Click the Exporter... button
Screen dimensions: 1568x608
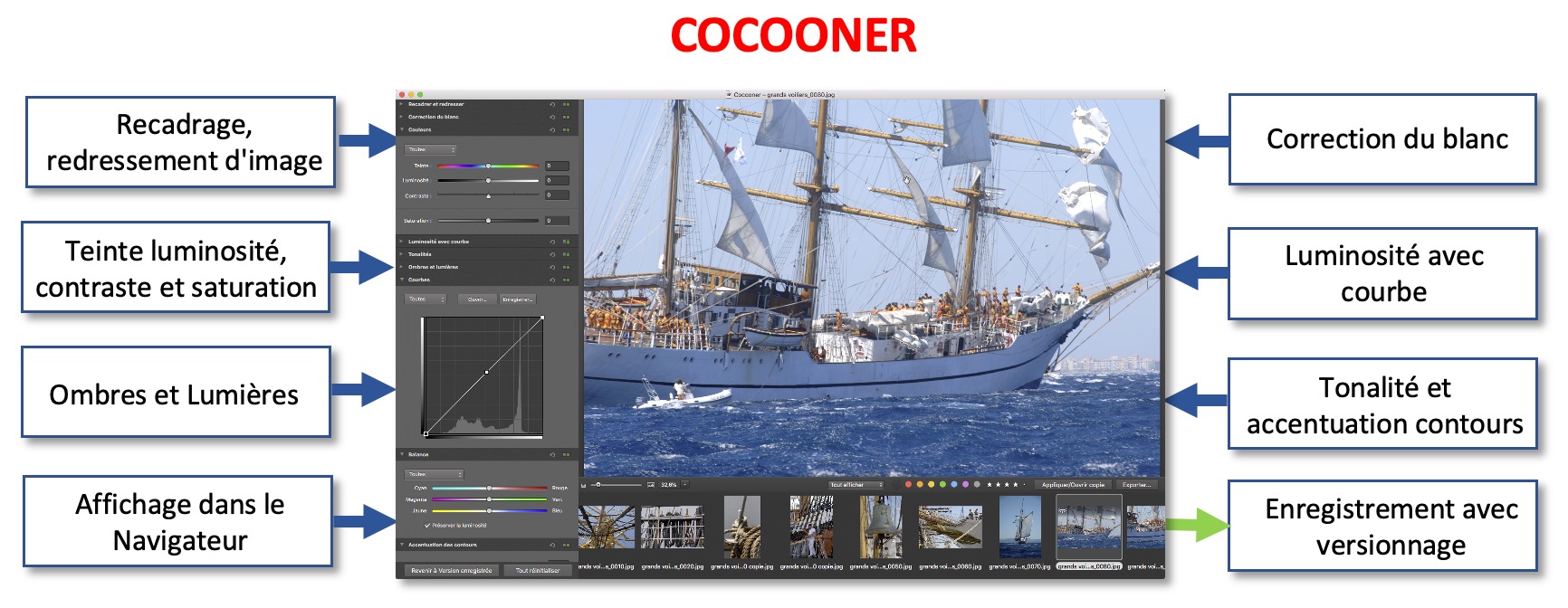click(1136, 484)
